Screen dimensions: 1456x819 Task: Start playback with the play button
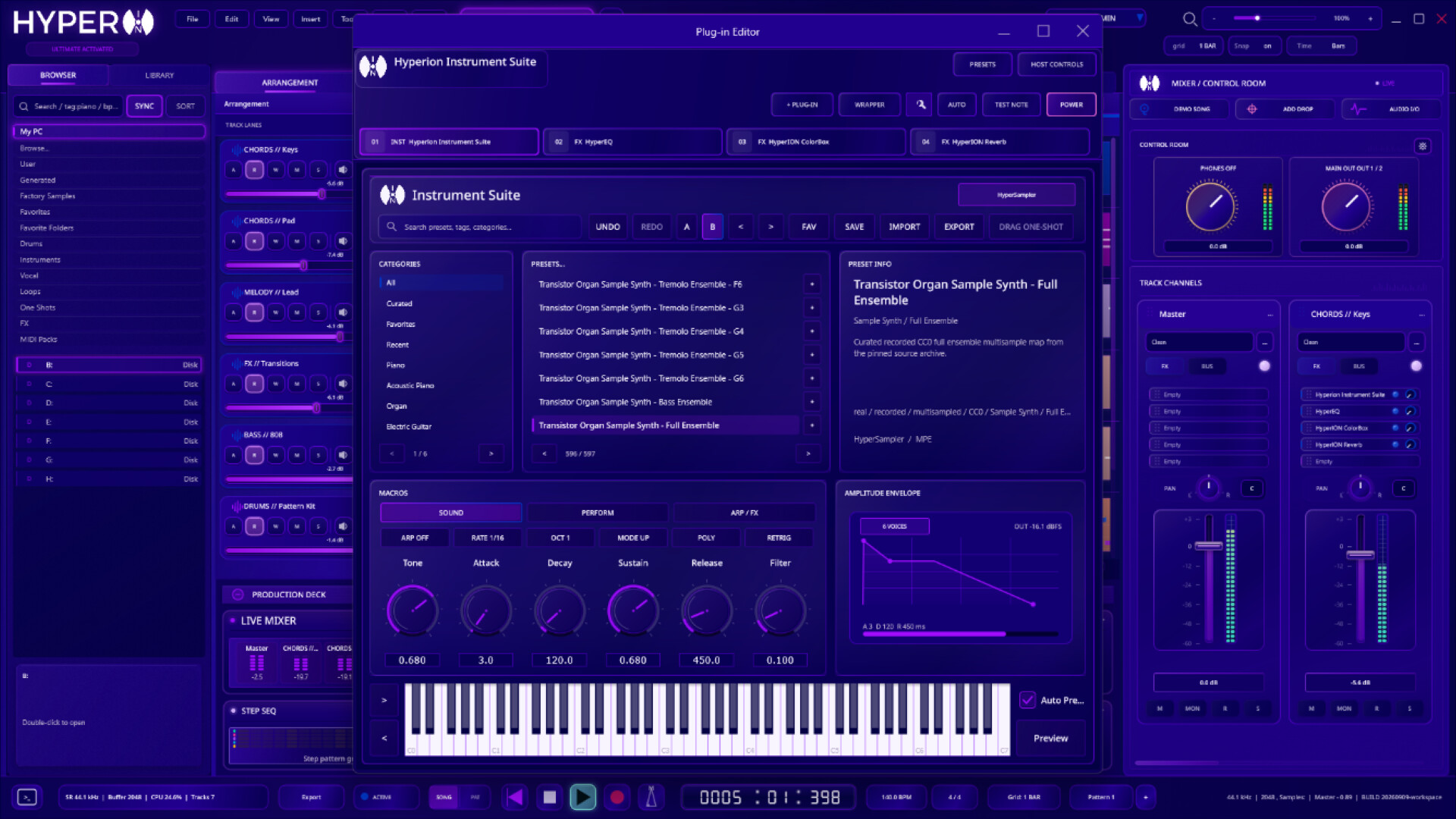point(582,797)
